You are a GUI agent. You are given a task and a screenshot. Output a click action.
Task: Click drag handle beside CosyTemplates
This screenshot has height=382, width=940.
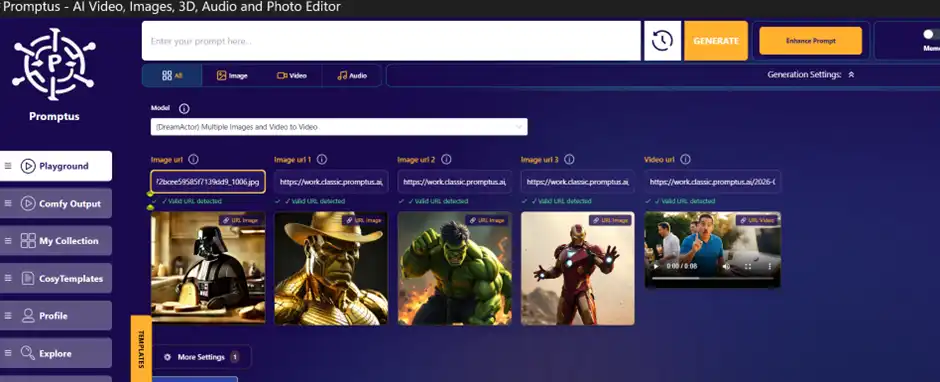[8, 278]
